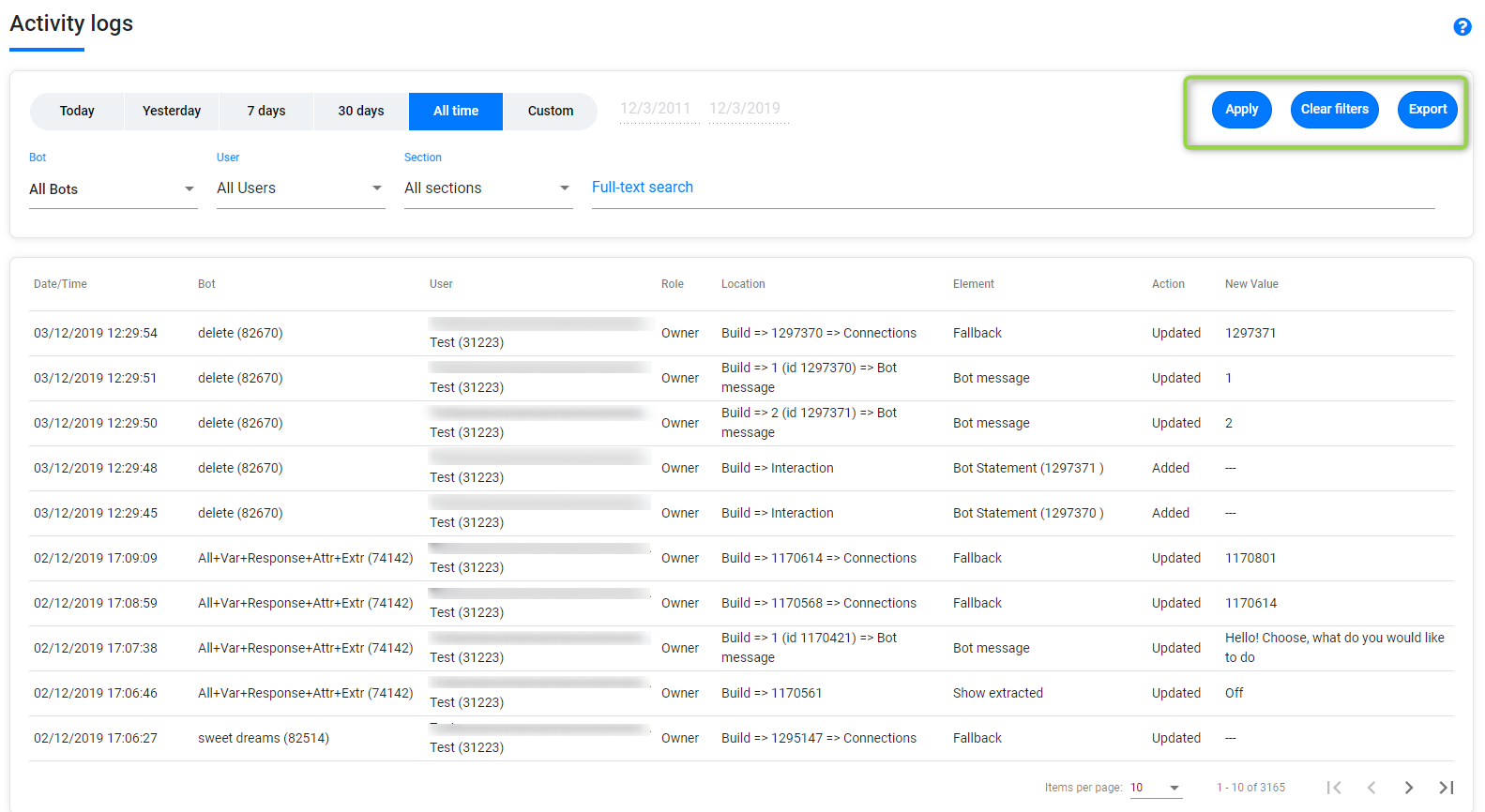Click the New Value column header
Viewport: 1485px width, 812px height.
tap(1251, 284)
